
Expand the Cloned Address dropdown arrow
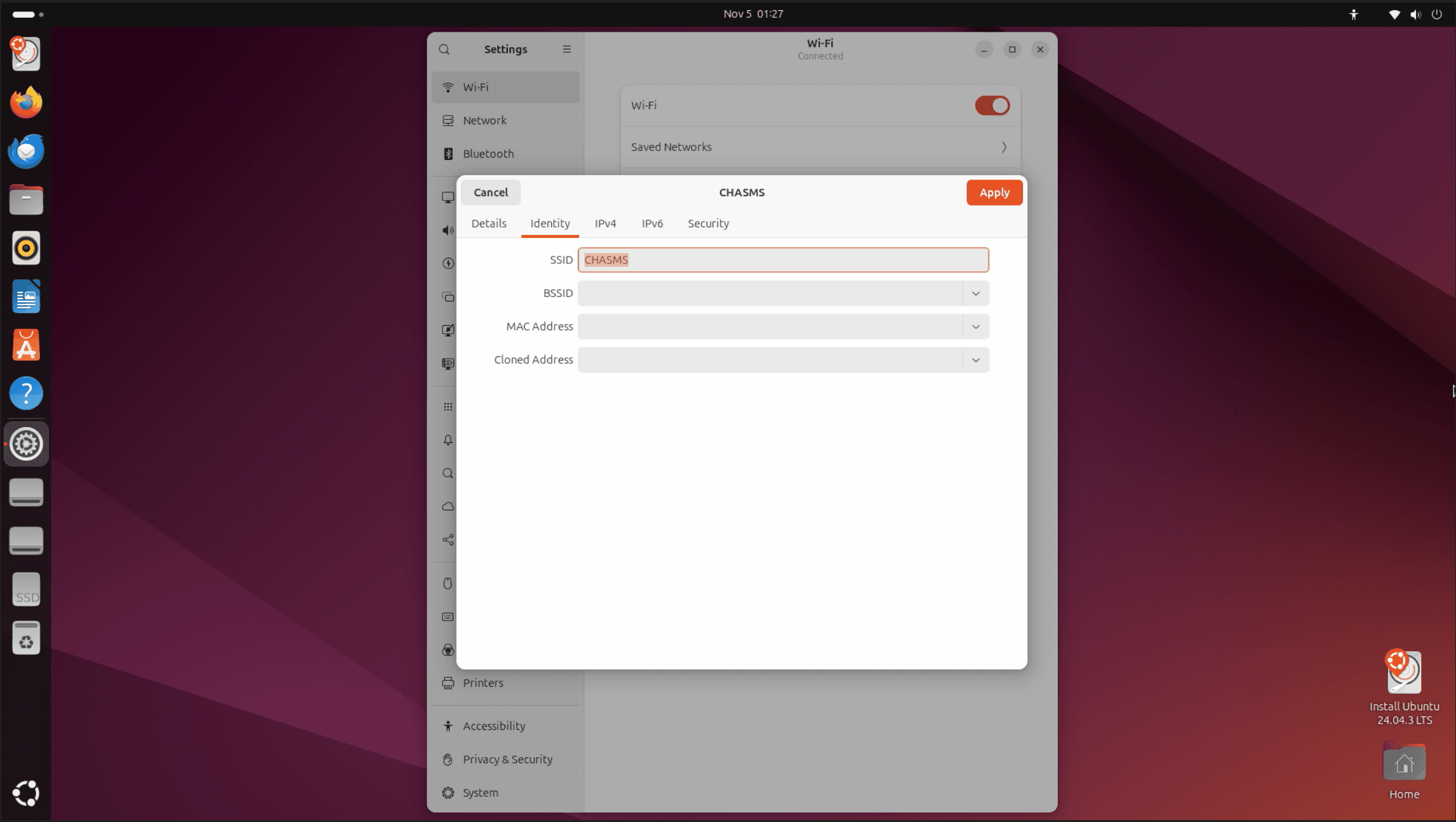click(975, 360)
